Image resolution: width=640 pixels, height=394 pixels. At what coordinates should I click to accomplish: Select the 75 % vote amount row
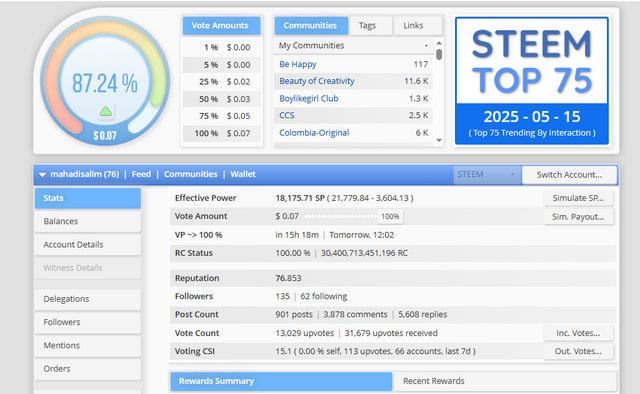click(221, 116)
